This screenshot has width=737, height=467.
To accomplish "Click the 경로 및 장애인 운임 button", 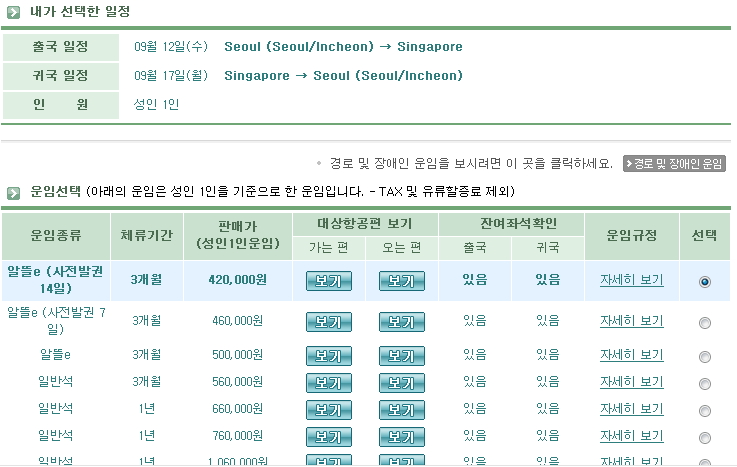I will click(674, 164).
